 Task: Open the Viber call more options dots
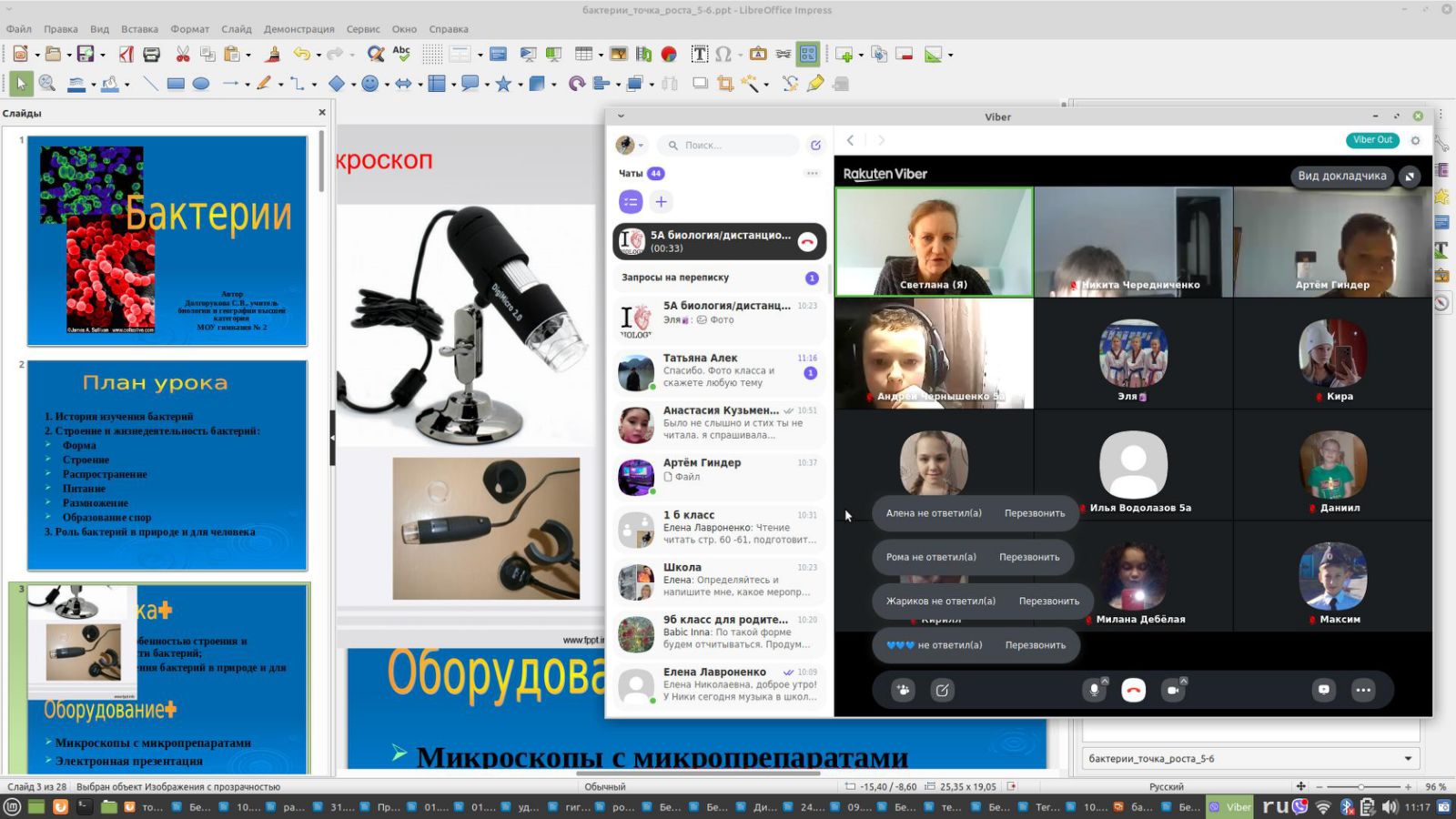tap(1363, 690)
